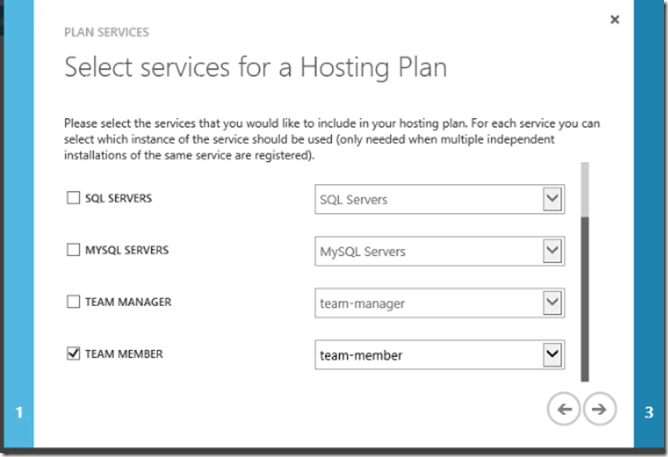Screen dimensions: 668x457
Task: Click the PLAN SERVICES header text
Action: (106, 32)
